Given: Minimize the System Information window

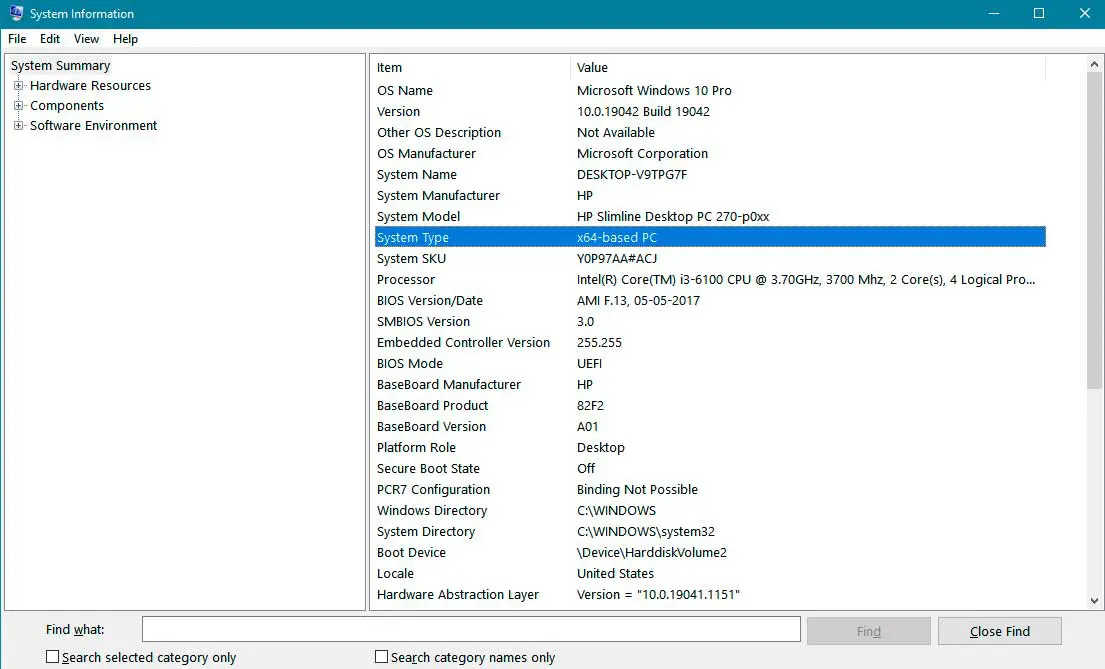Looking at the screenshot, I should [x=994, y=13].
